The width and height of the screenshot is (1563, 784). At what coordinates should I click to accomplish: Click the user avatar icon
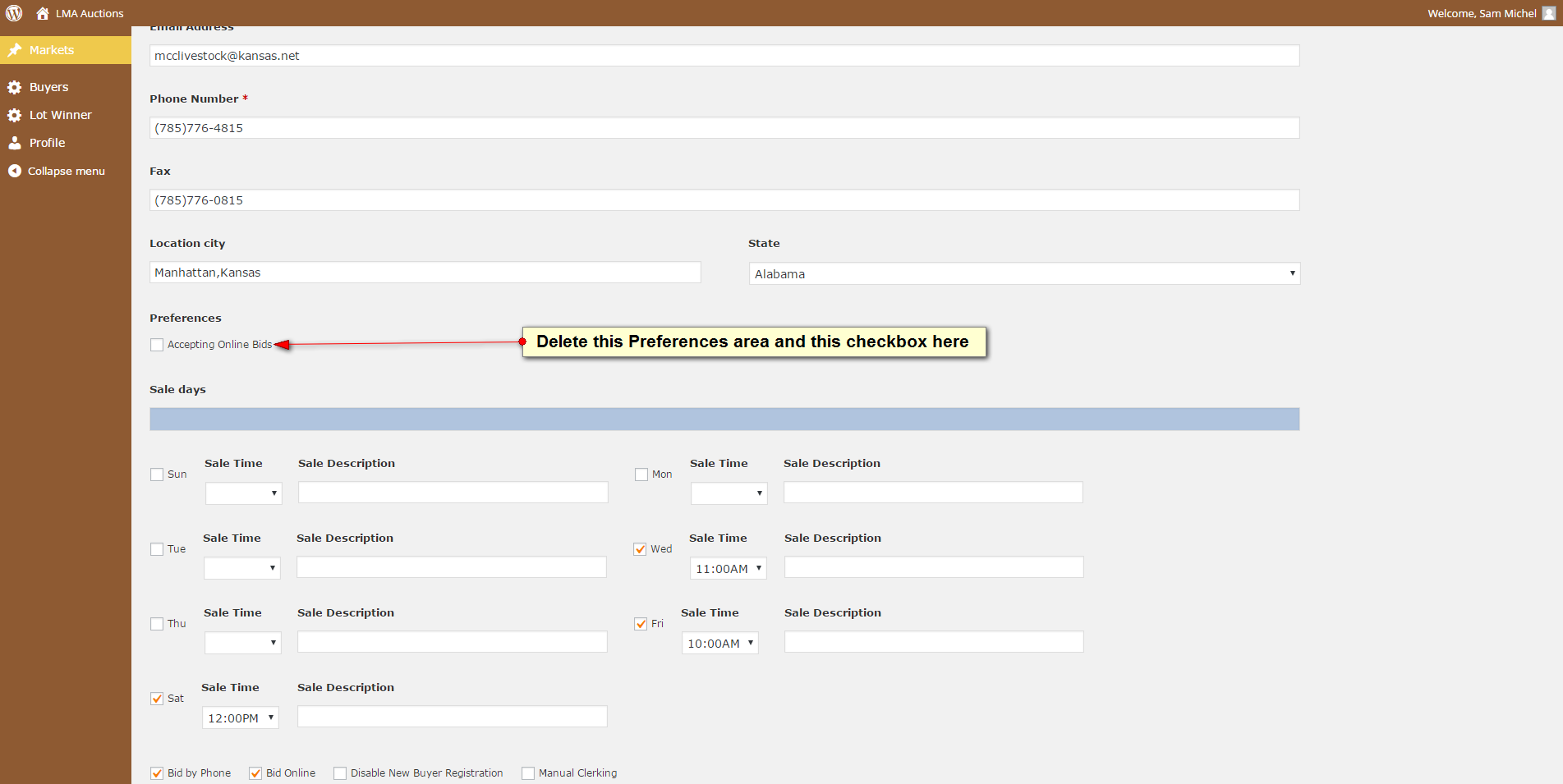pyautogui.click(x=1549, y=13)
